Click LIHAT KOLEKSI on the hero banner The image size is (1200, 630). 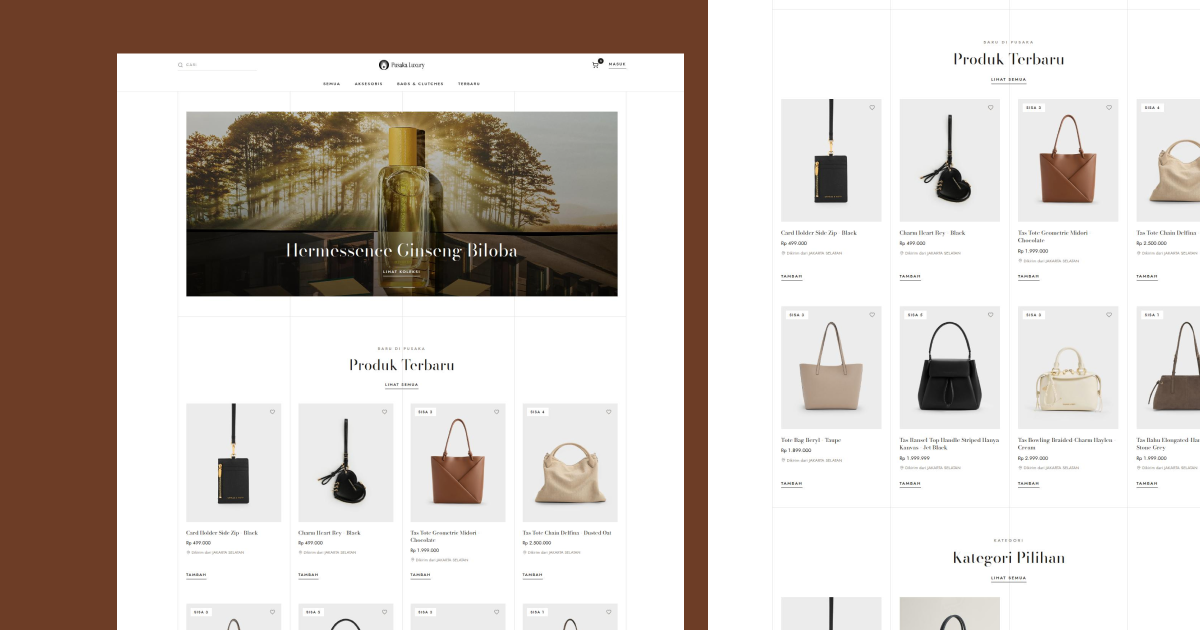(402, 271)
